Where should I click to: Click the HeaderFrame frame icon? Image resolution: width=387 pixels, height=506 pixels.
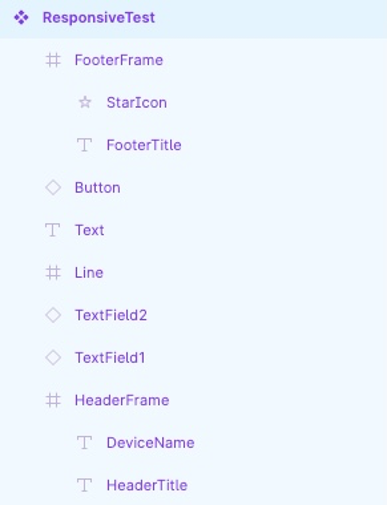point(53,400)
